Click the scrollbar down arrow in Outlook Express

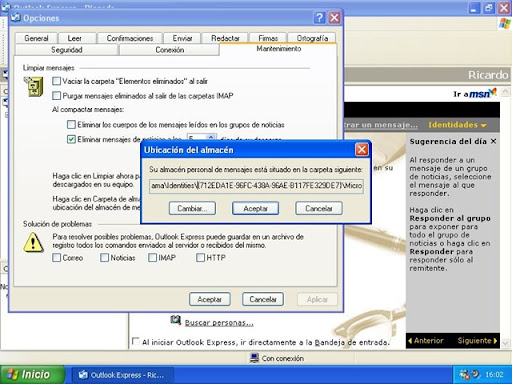click(505, 342)
